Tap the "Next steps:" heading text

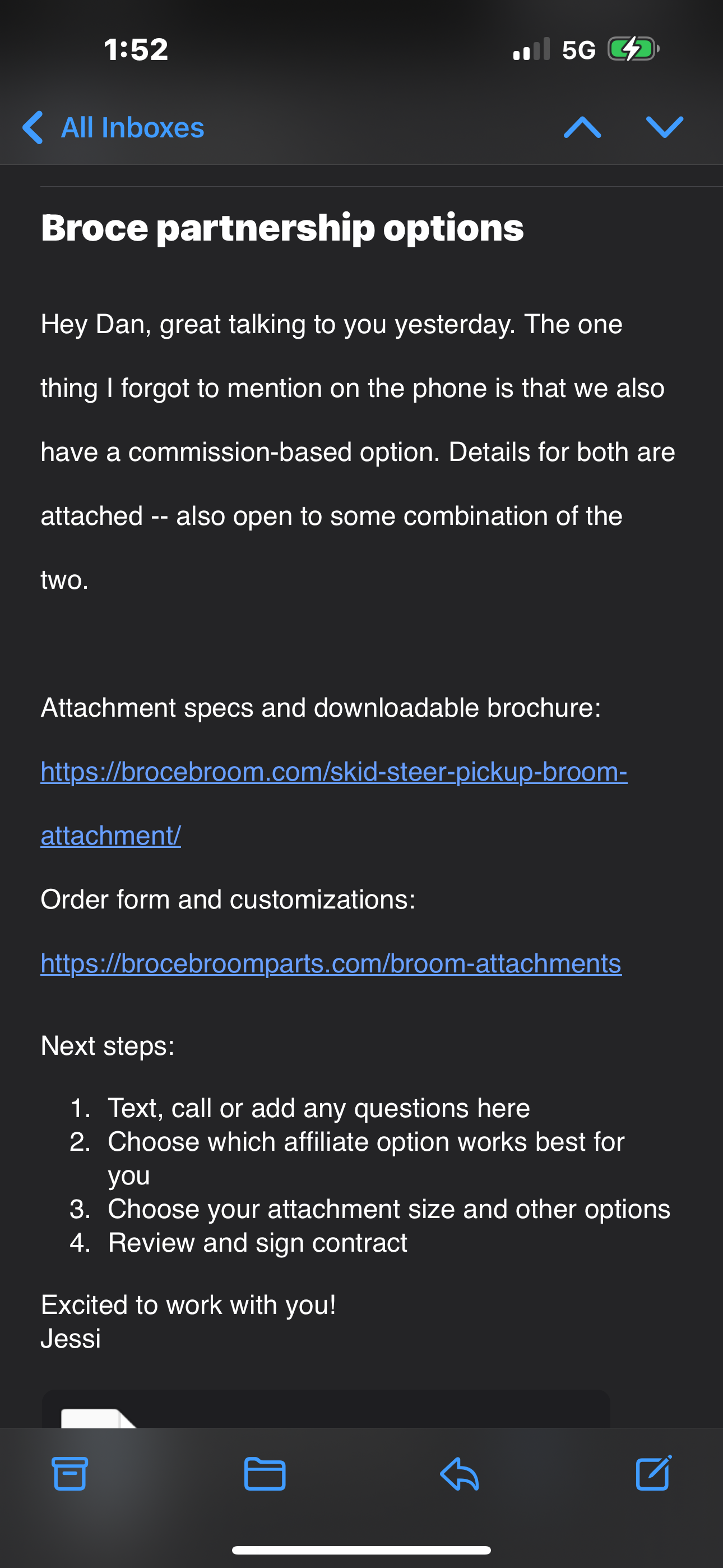click(108, 1046)
